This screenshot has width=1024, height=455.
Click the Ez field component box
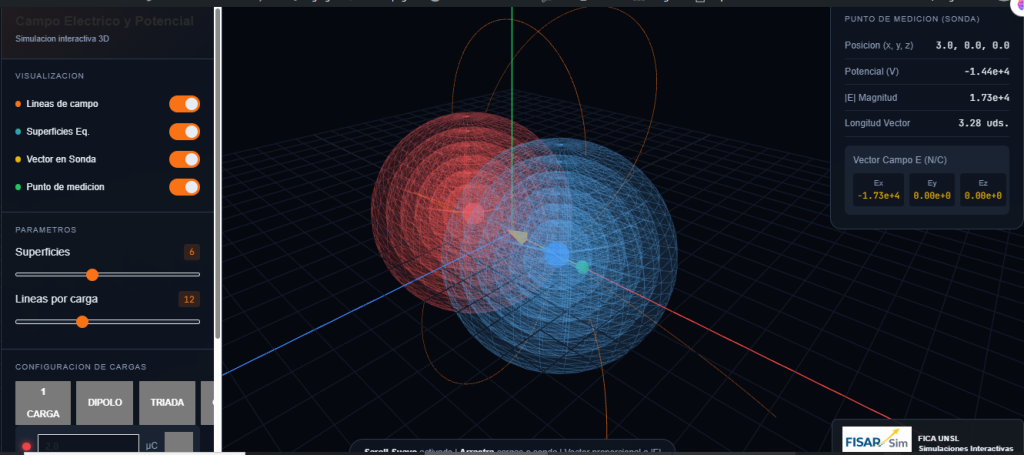982,190
